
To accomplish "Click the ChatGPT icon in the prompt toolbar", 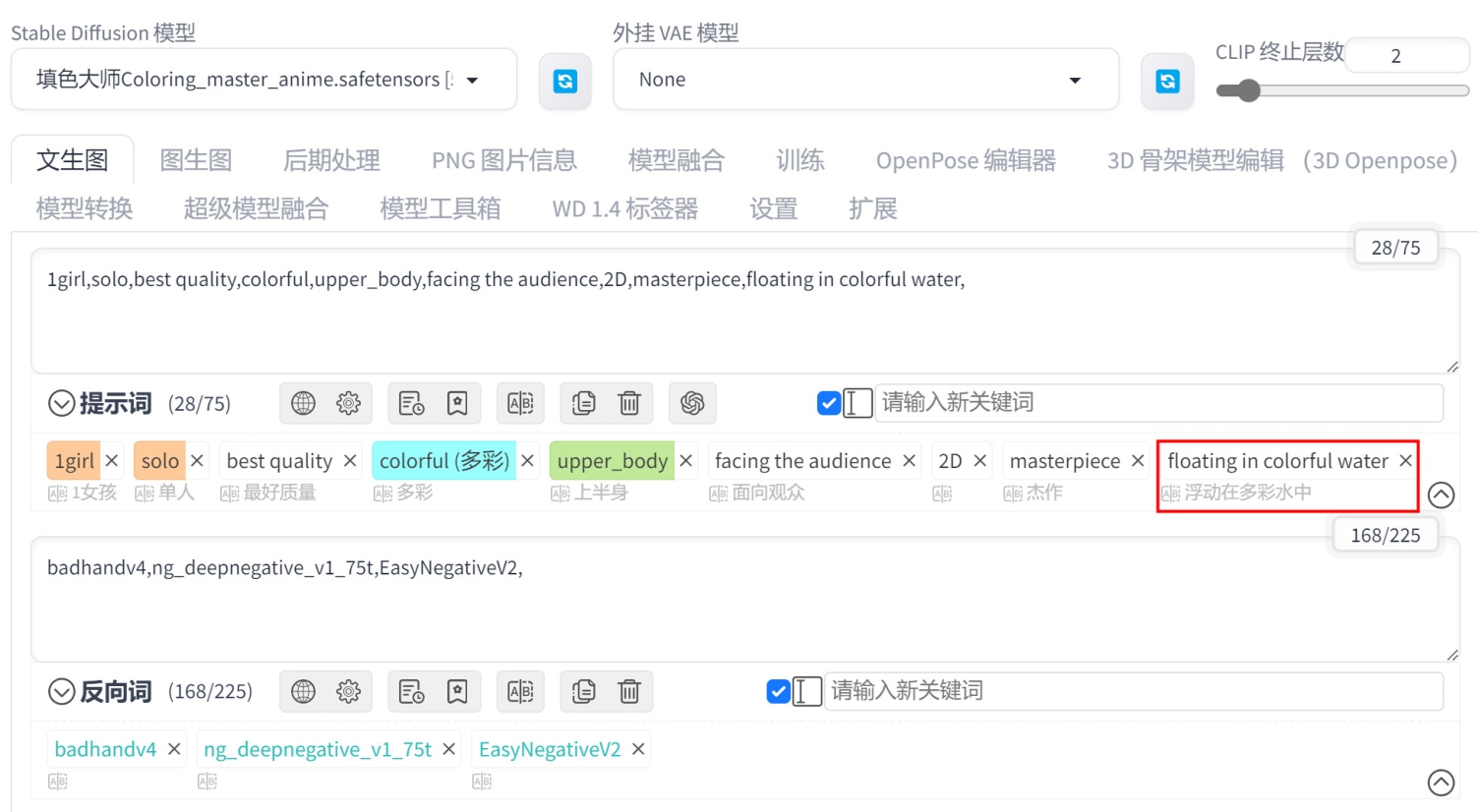I will click(692, 403).
